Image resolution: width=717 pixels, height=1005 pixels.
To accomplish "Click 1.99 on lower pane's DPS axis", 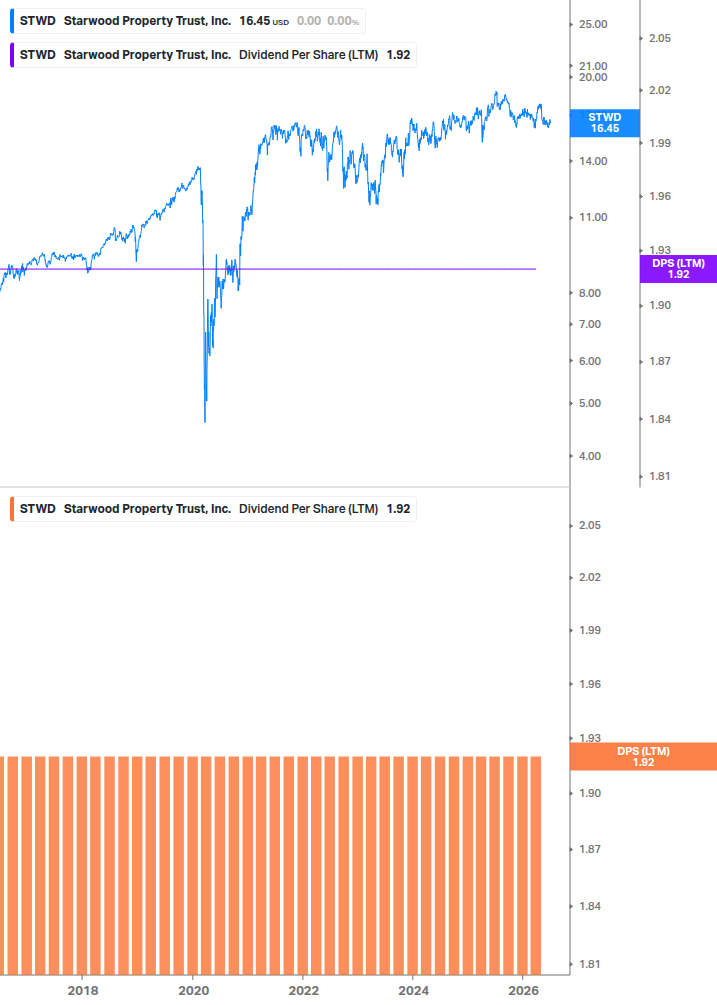I will click(x=590, y=631).
